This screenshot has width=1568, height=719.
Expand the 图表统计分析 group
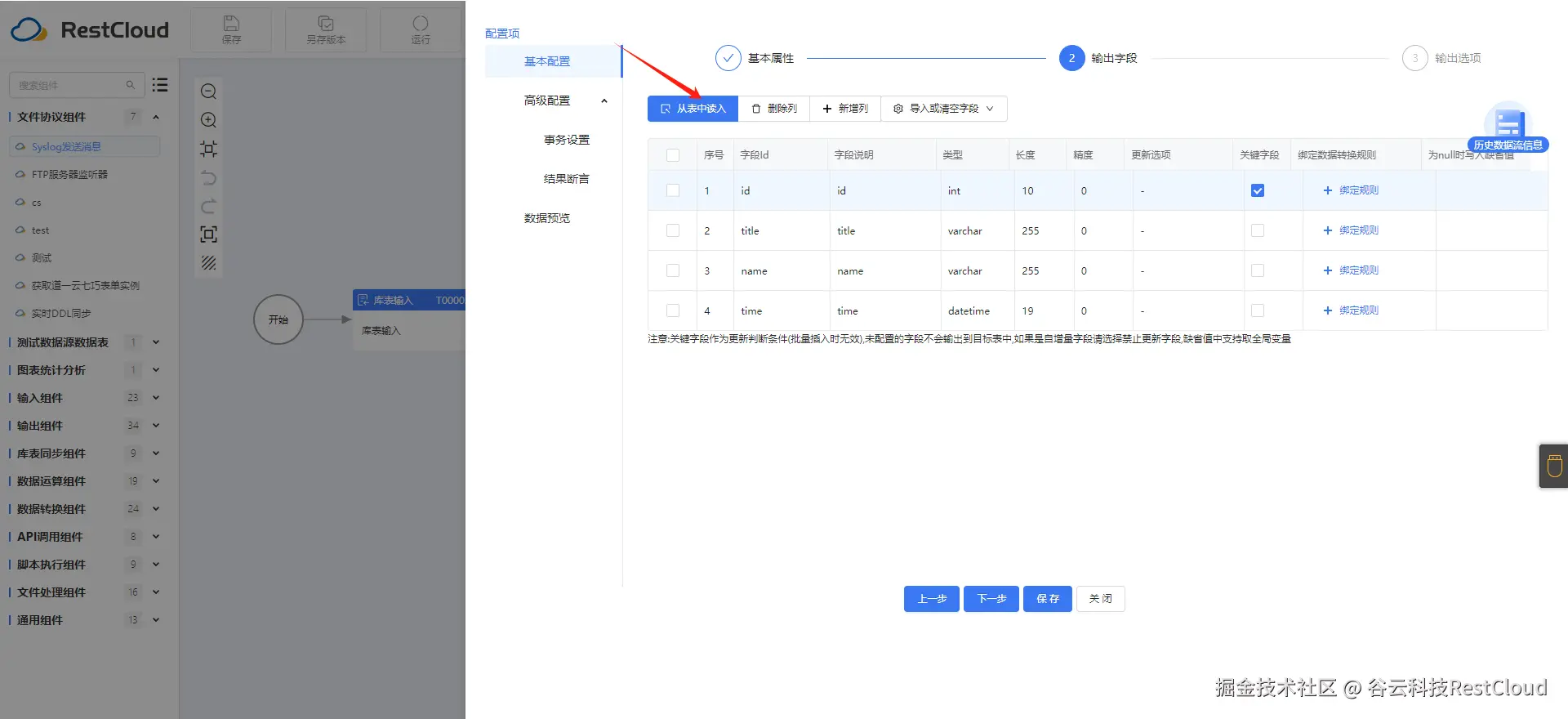click(156, 370)
